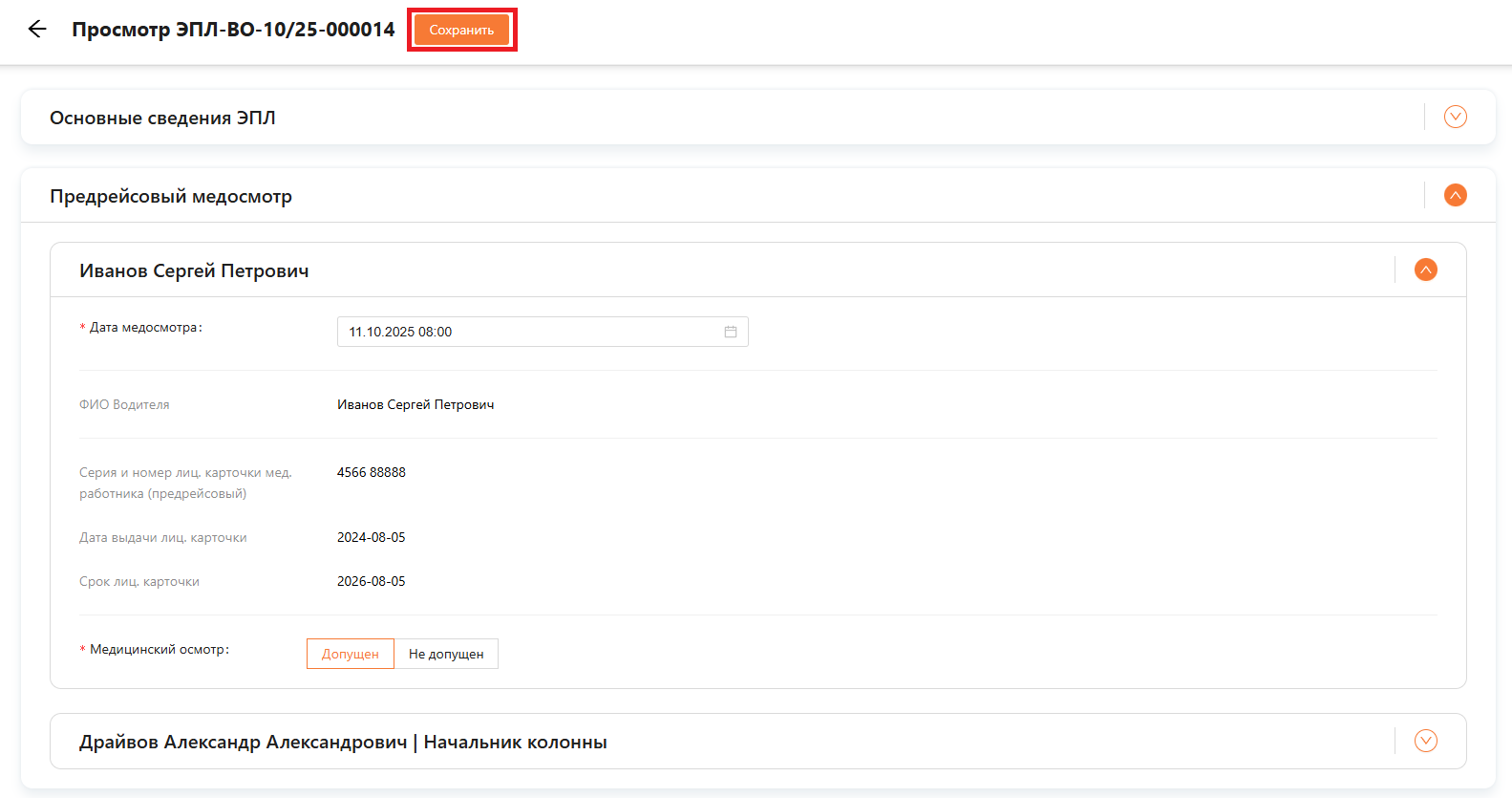This screenshot has height=798, width=1512.
Task: Click the Медицинский осмотр field label
Action: [159, 649]
